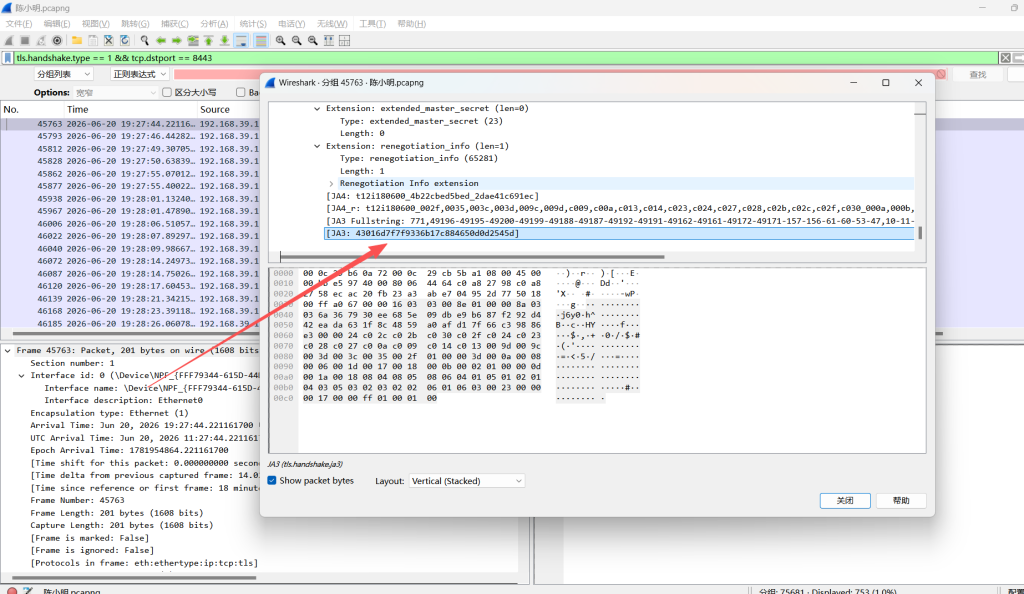Open the Layout Vertical (Stacked) dropdown
The width and height of the screenshot is (1024, 594).
(x=466, y=481)
